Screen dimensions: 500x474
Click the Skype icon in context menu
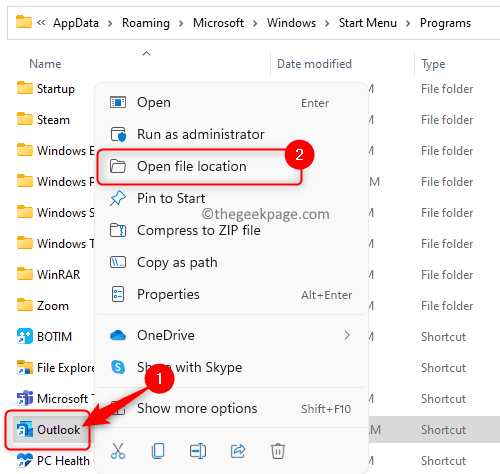(118, 367)
